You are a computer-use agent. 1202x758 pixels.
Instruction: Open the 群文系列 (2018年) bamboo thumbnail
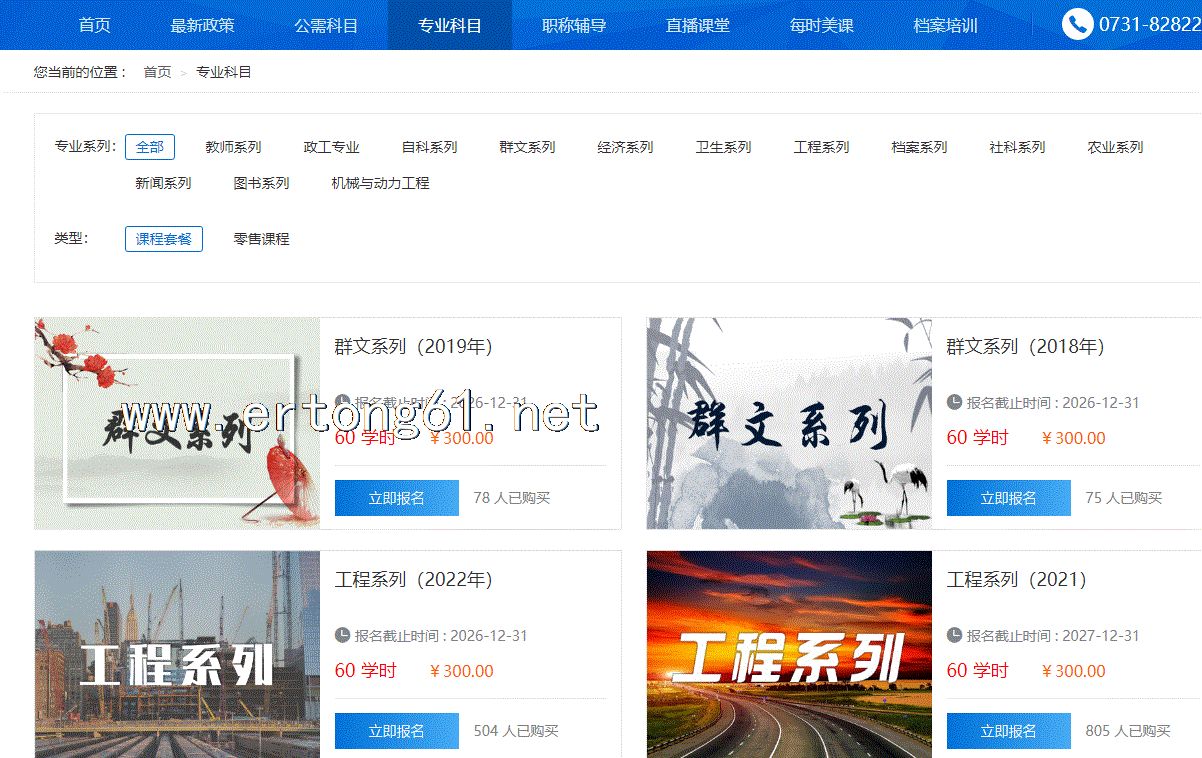pyautogui.click(x=789, y=423)
